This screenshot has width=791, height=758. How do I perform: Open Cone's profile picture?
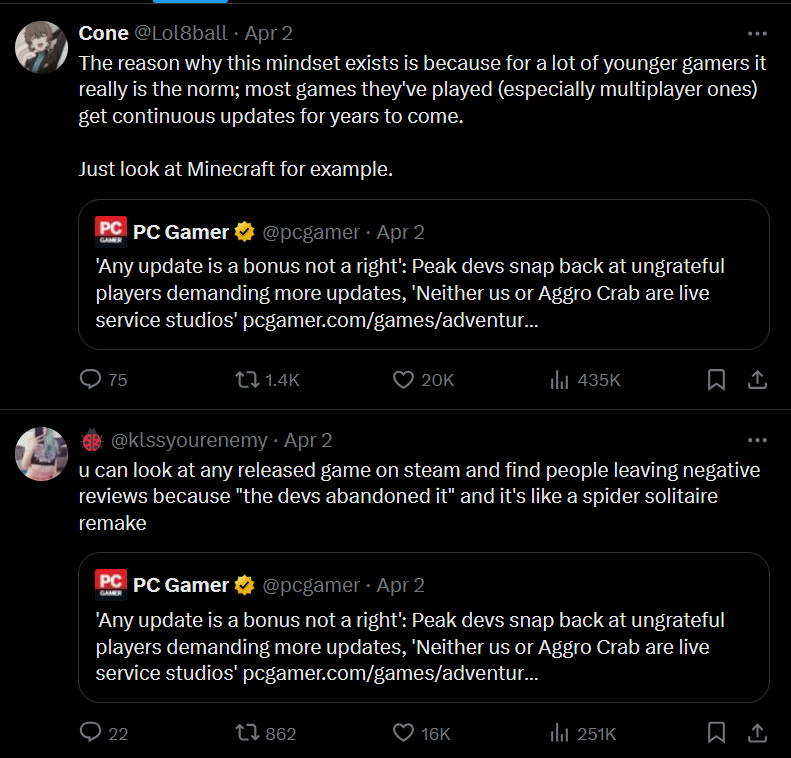tap(42, 46)
